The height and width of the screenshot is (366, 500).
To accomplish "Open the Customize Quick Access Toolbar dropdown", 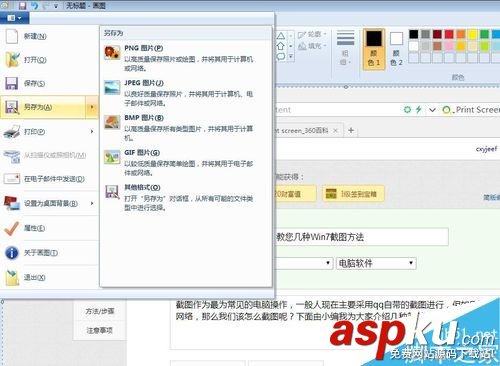I will (56, 6).
